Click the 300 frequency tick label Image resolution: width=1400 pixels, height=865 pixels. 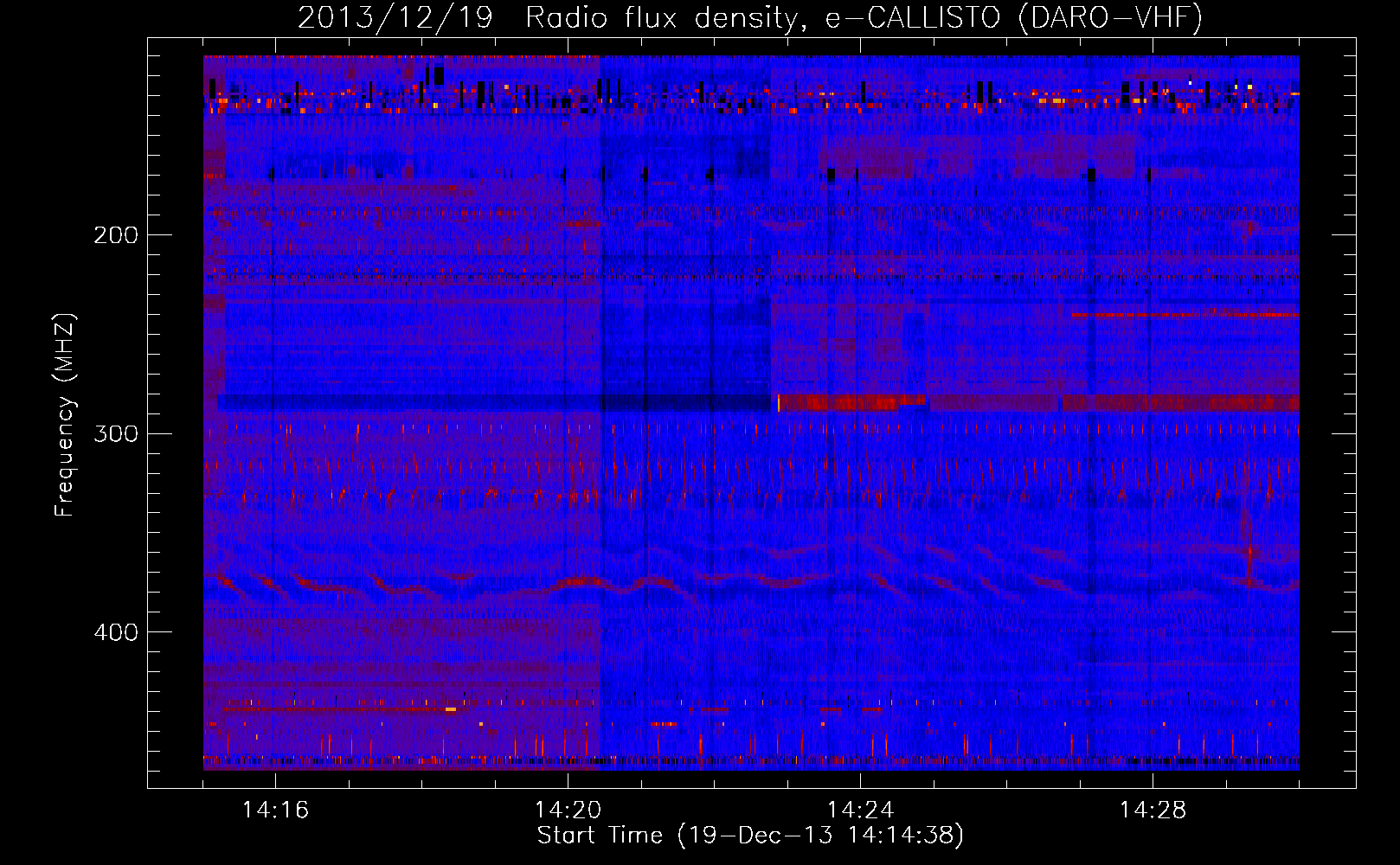point(116,433)
